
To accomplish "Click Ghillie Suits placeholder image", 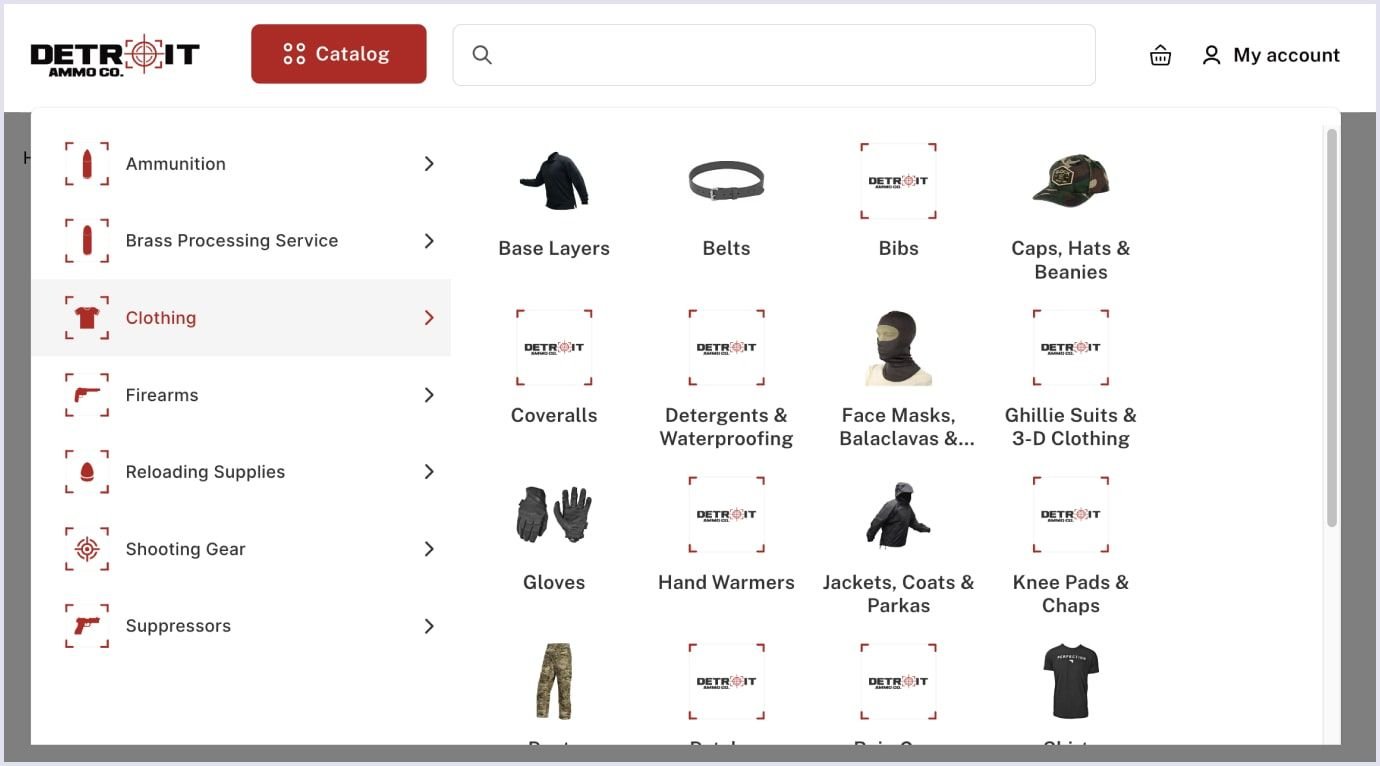I will click(x=1070, y=348).
